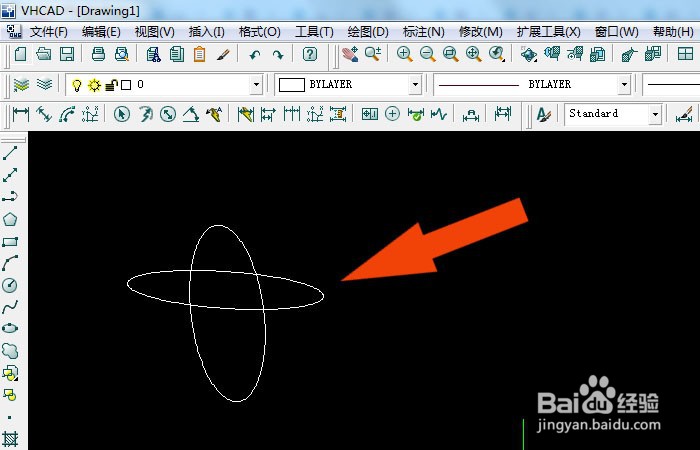This screenshot has width=700, height=450.
Task: Open the 标注(N) menu
Action: click(x=424, y=32)
